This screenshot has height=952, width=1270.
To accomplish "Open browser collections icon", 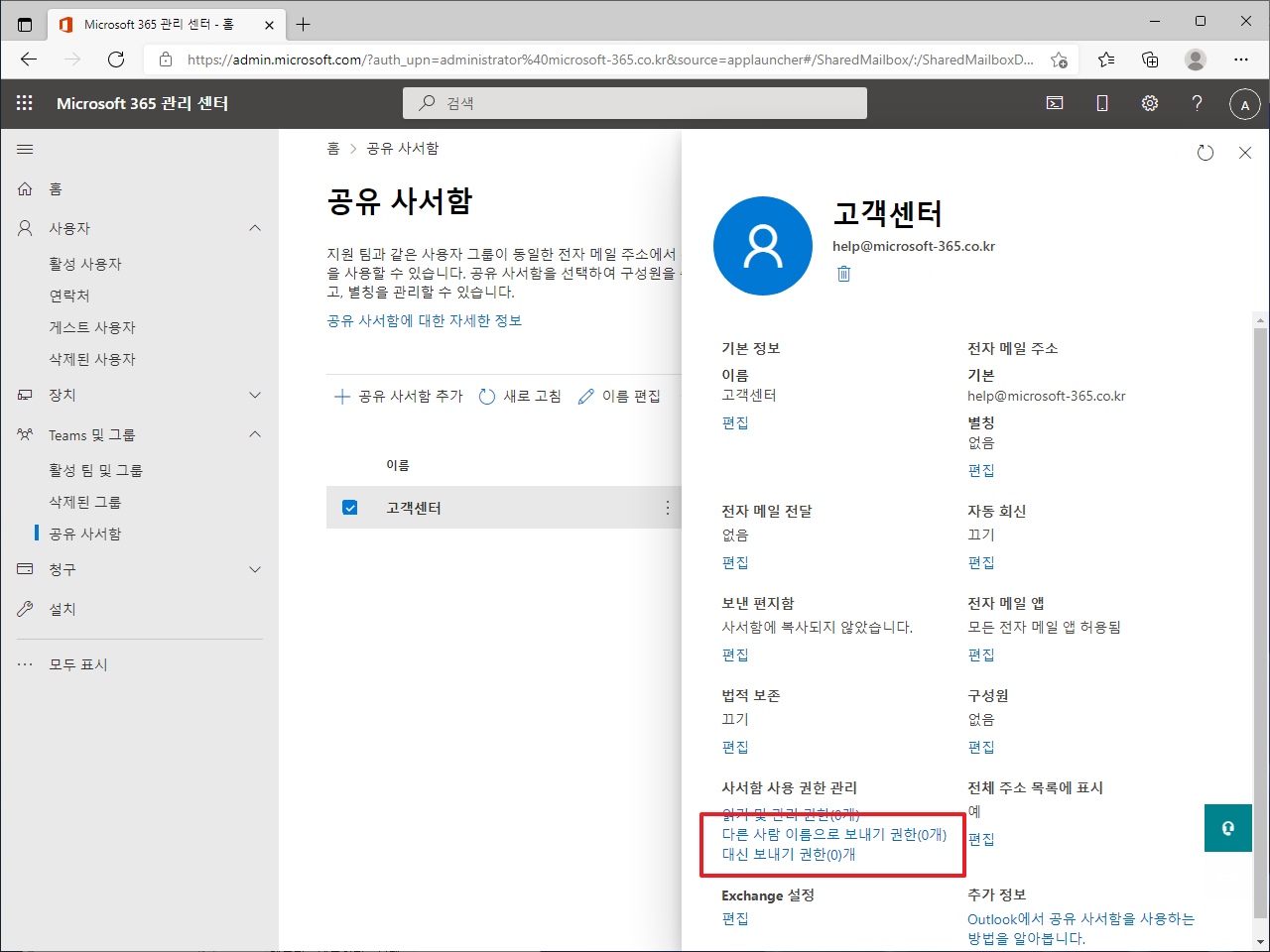I will pos(1150,59).
